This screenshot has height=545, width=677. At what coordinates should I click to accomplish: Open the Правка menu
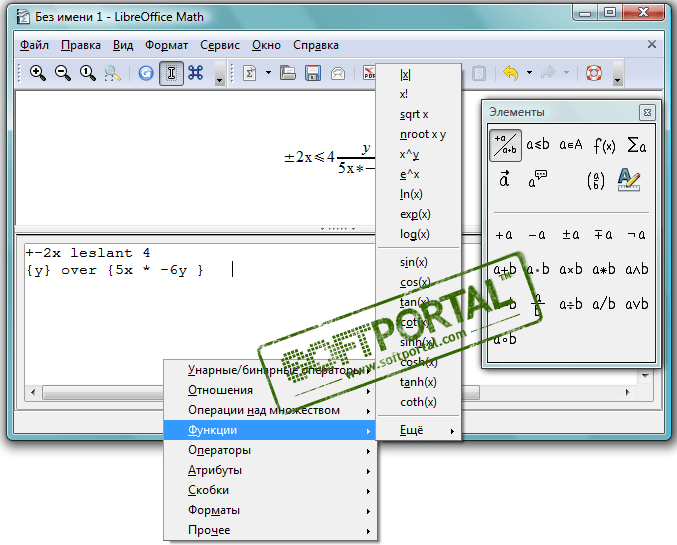[x=81, y=45]
